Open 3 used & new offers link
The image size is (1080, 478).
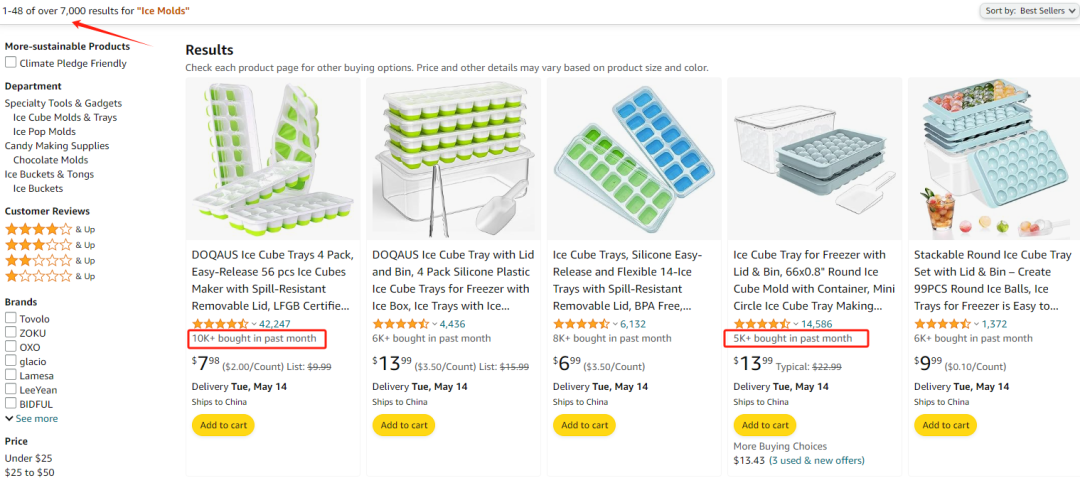[x=816, y=460]
